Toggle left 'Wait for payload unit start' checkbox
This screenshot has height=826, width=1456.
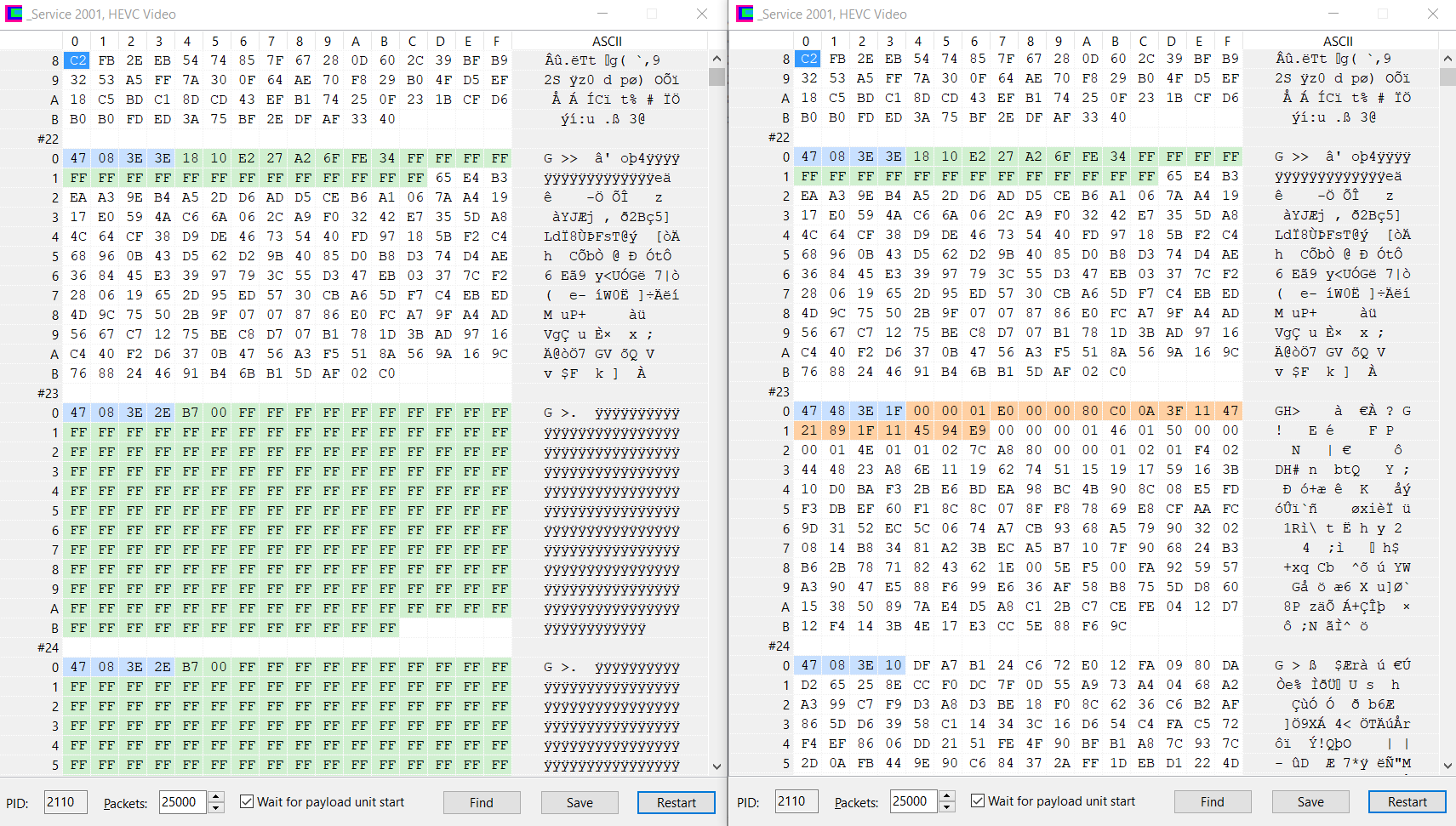point(247,801)
